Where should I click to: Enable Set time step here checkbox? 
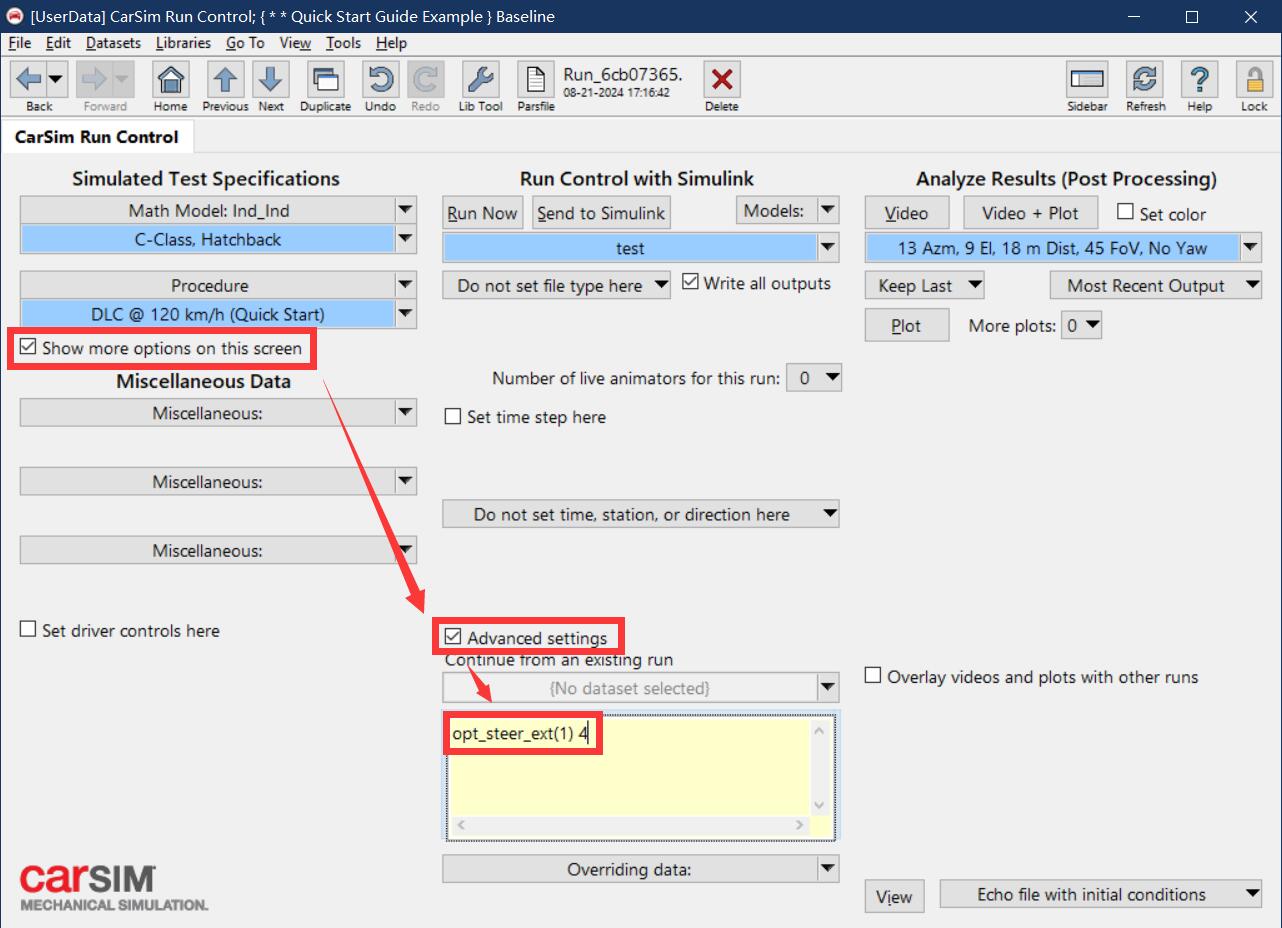coord(453,416)
